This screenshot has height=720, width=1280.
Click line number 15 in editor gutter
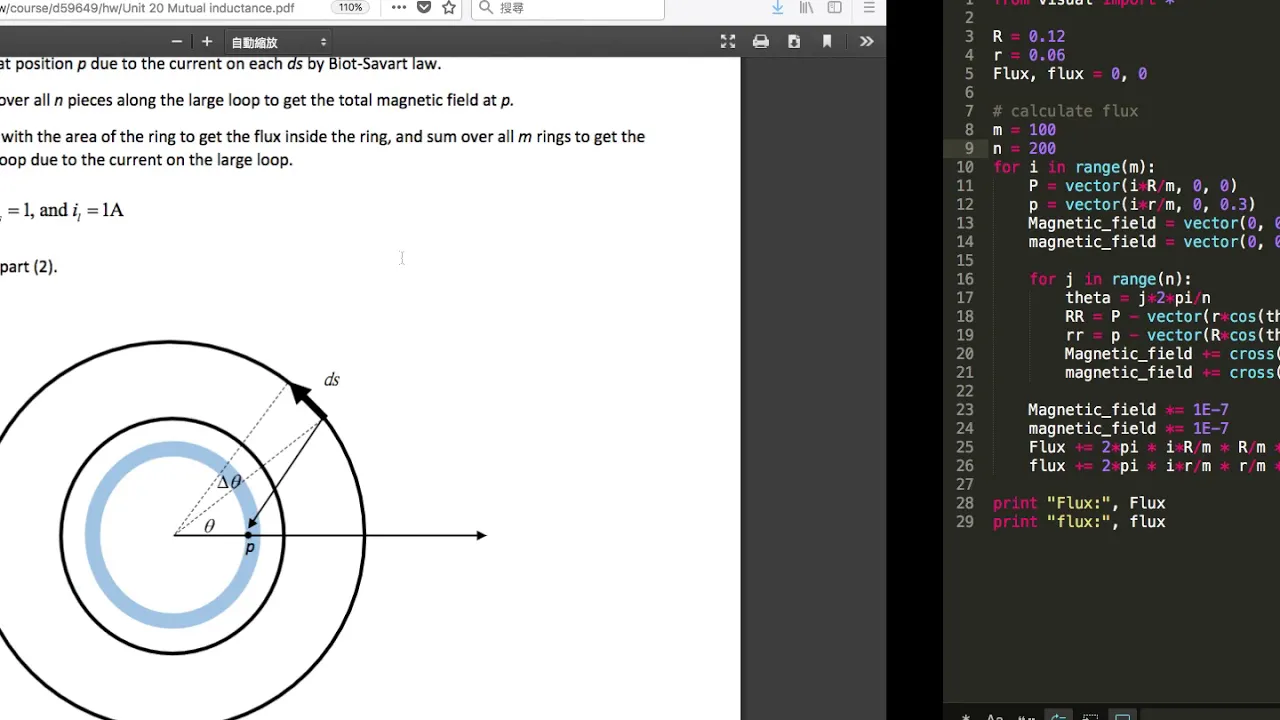click(x=964, y=260)
